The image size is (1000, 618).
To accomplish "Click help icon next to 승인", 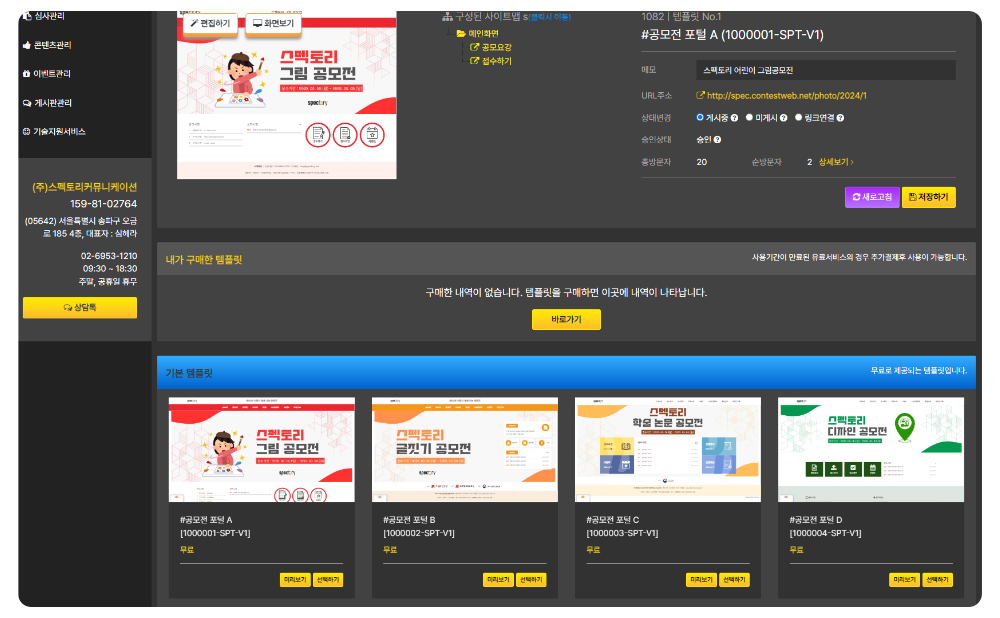I will click(x=717, y=140).
